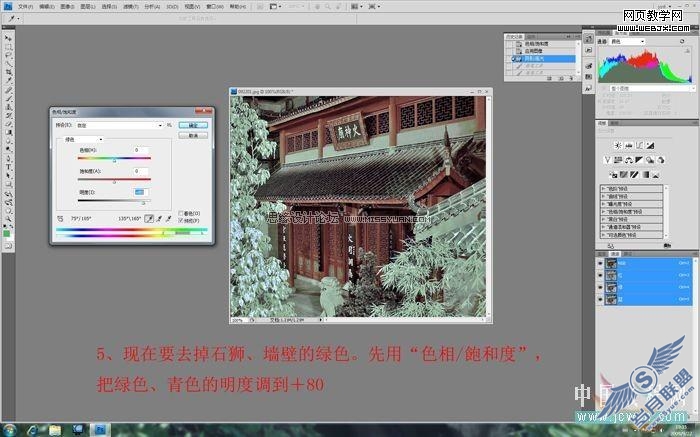The height and width of the screenshot is (437, 700).
Task: Open the 预设 preset dropdown in dialog
Action: point(119,125)
